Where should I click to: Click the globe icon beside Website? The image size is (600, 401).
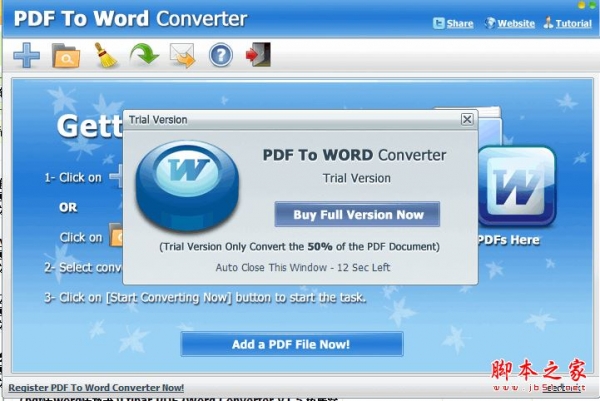point(490,23)
